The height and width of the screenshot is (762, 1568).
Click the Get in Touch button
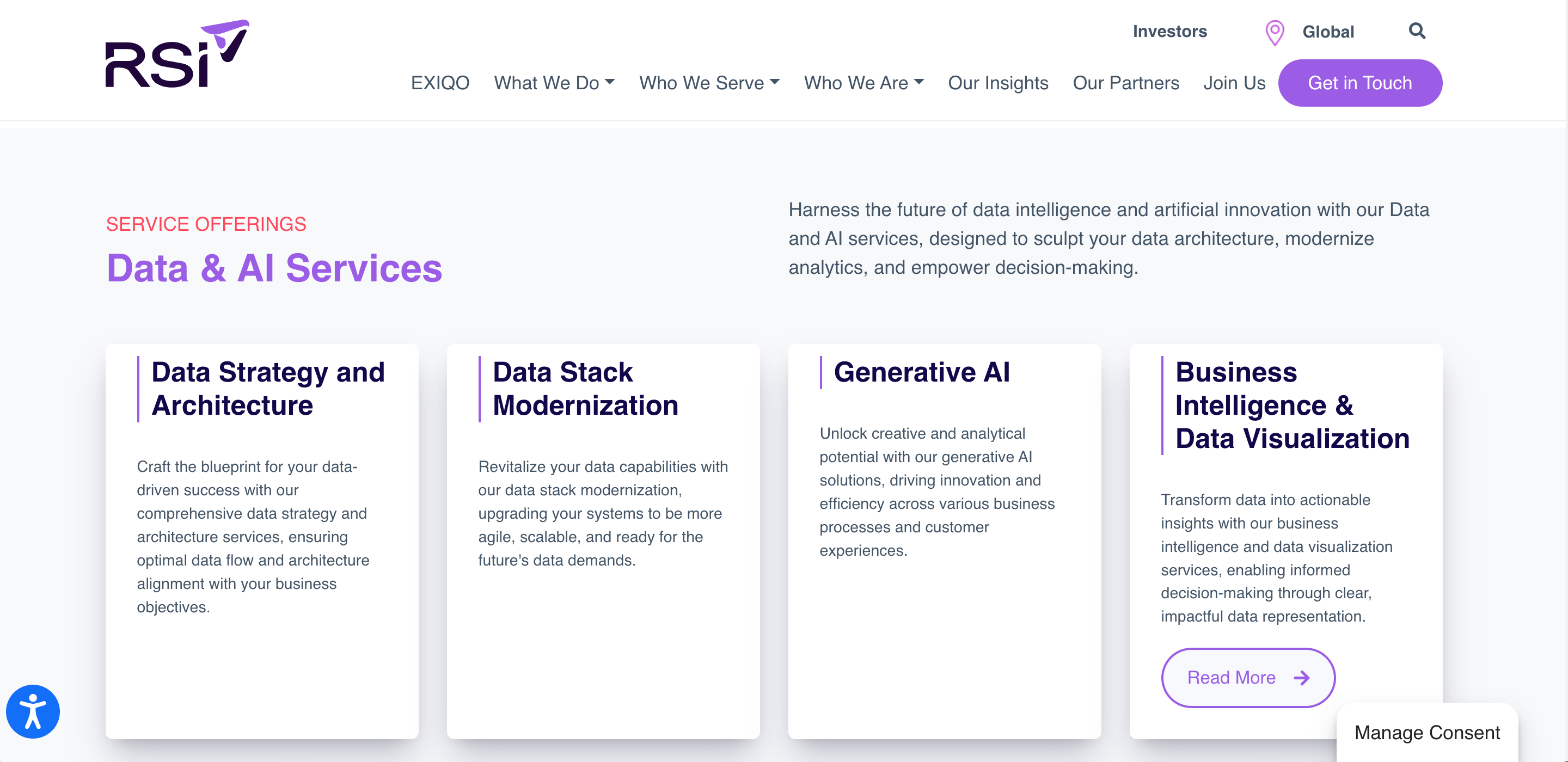point(1360,83)
